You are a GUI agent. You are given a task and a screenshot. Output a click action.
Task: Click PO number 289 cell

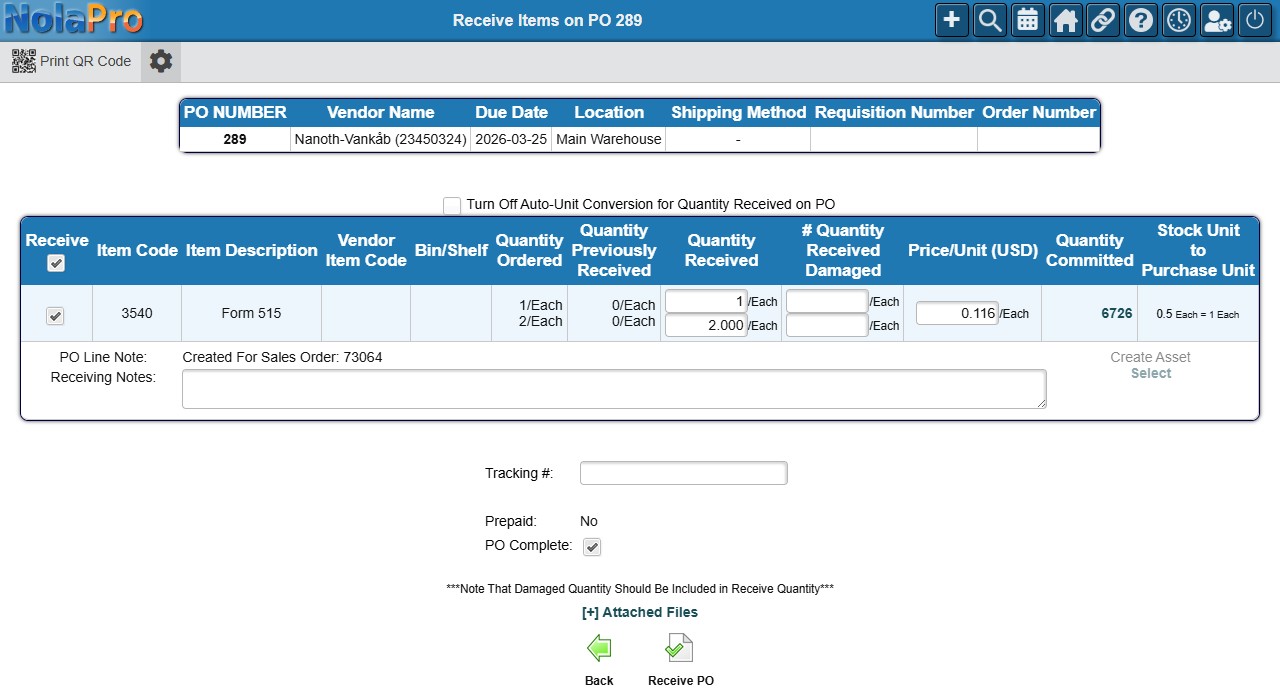[235, 140]
